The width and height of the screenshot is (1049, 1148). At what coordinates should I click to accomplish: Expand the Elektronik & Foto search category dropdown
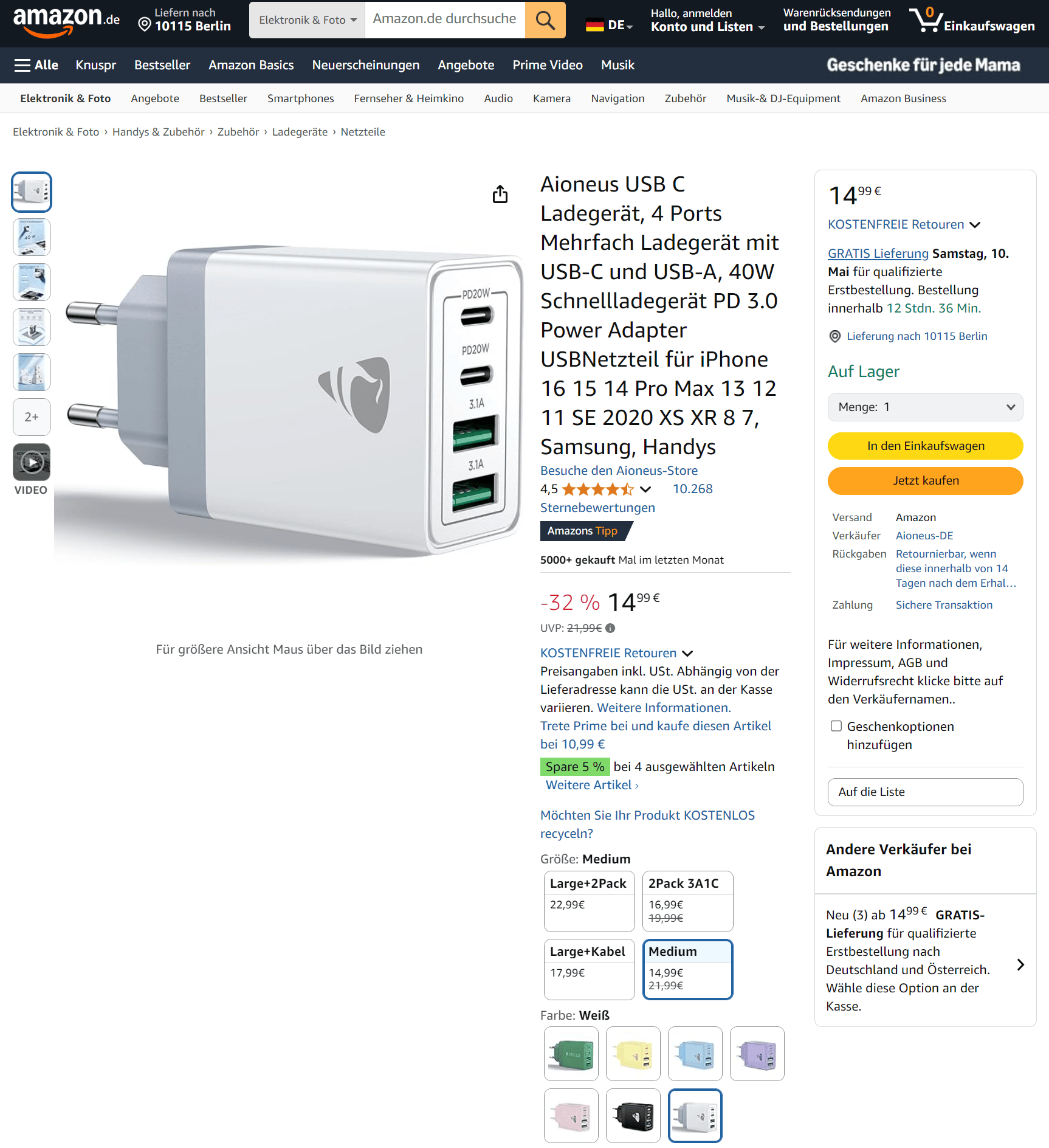tap(307, 20)
